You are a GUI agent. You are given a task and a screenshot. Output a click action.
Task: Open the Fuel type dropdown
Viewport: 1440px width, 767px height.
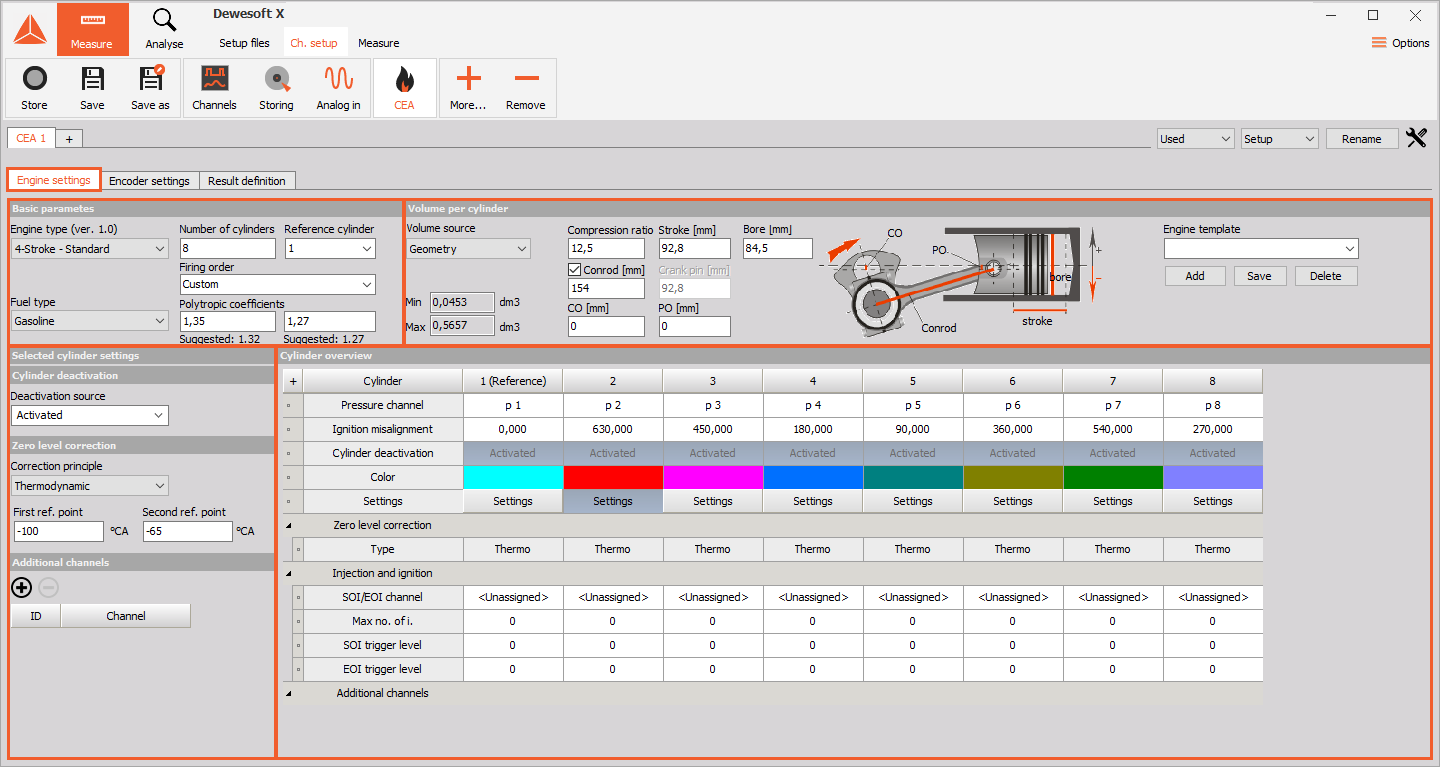tap(88, 321)
